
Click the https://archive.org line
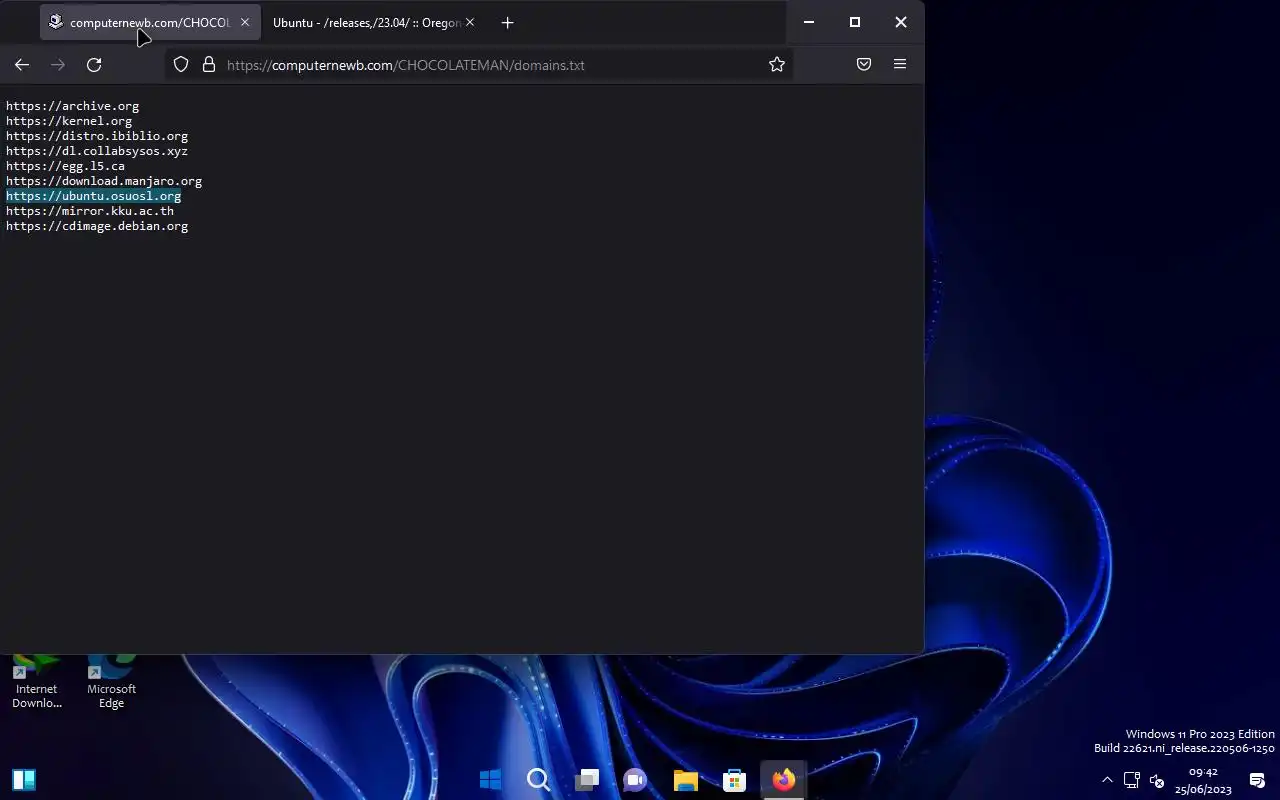click(72, 106)
